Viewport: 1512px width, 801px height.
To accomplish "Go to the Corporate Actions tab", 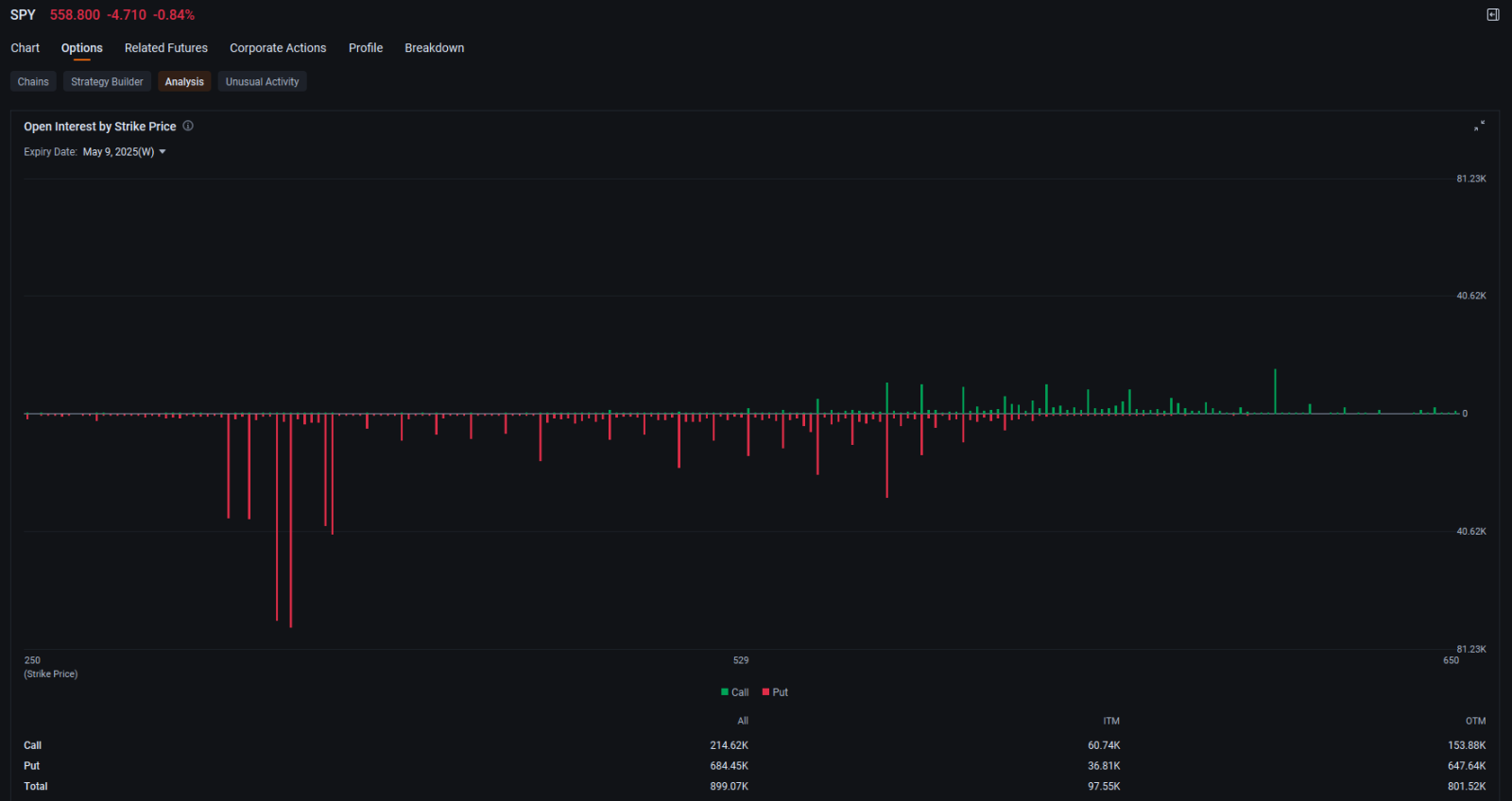I will (278, 48).
